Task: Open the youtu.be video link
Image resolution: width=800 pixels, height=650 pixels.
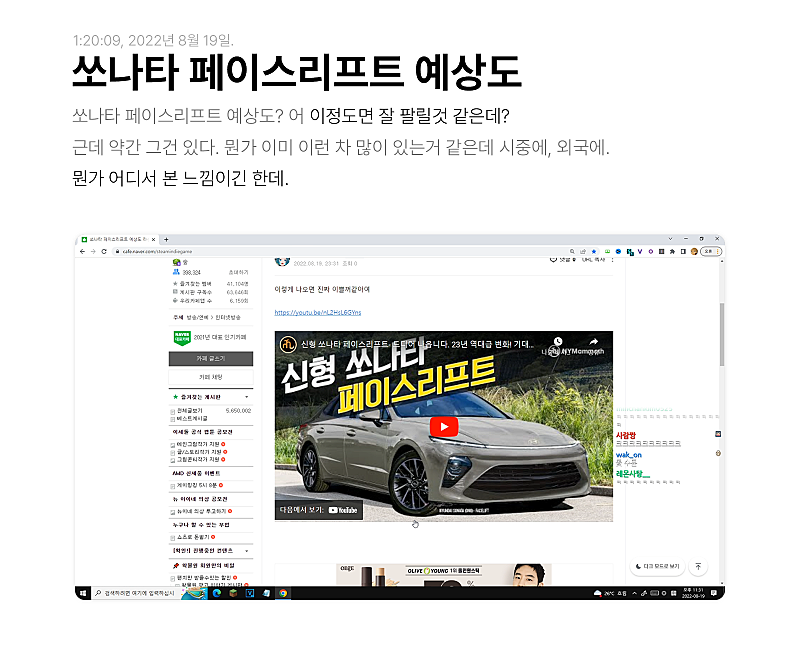Action: 318,312
